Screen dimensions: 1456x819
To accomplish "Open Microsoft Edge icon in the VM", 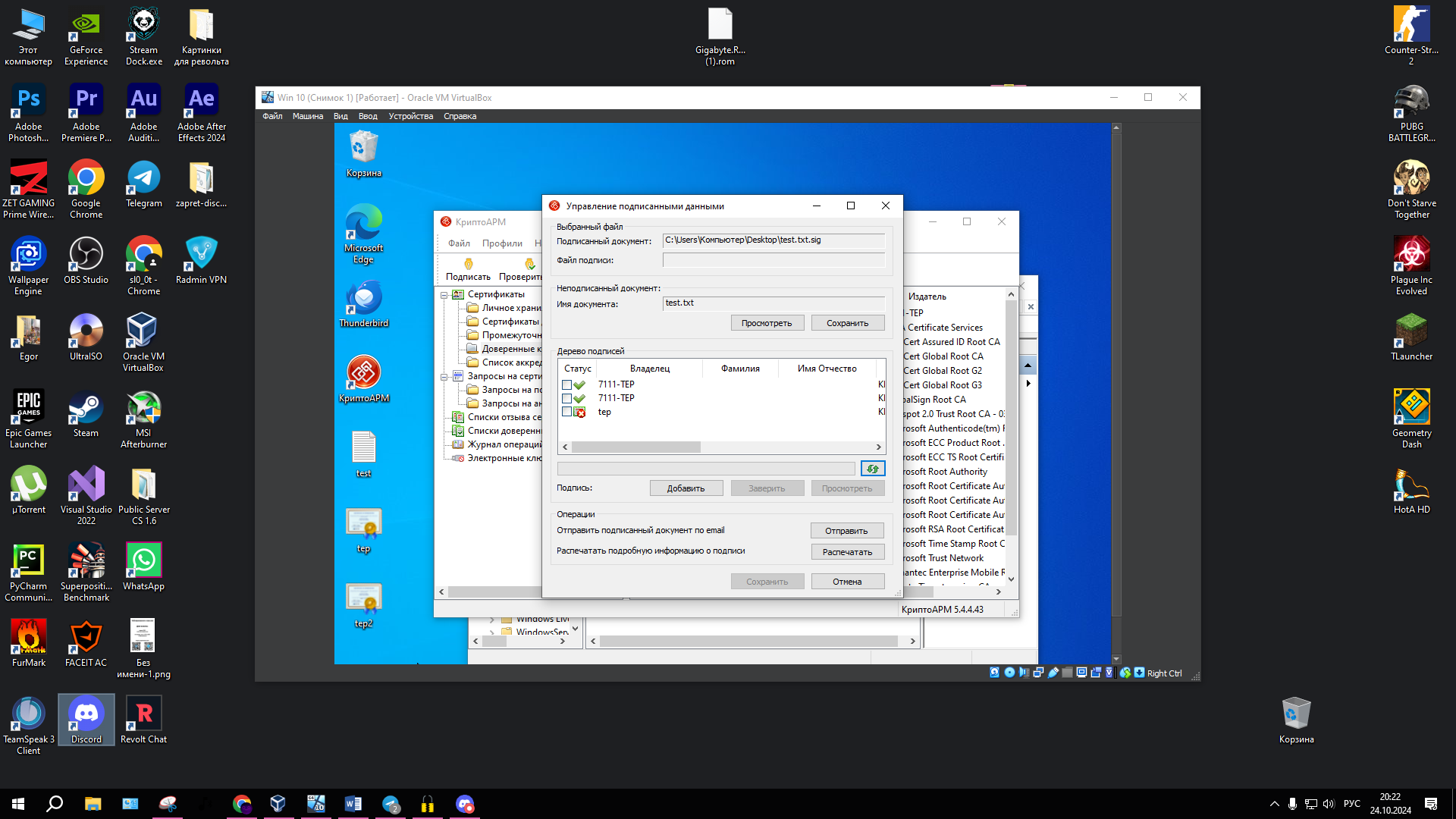I will click(x=363, y=234).
